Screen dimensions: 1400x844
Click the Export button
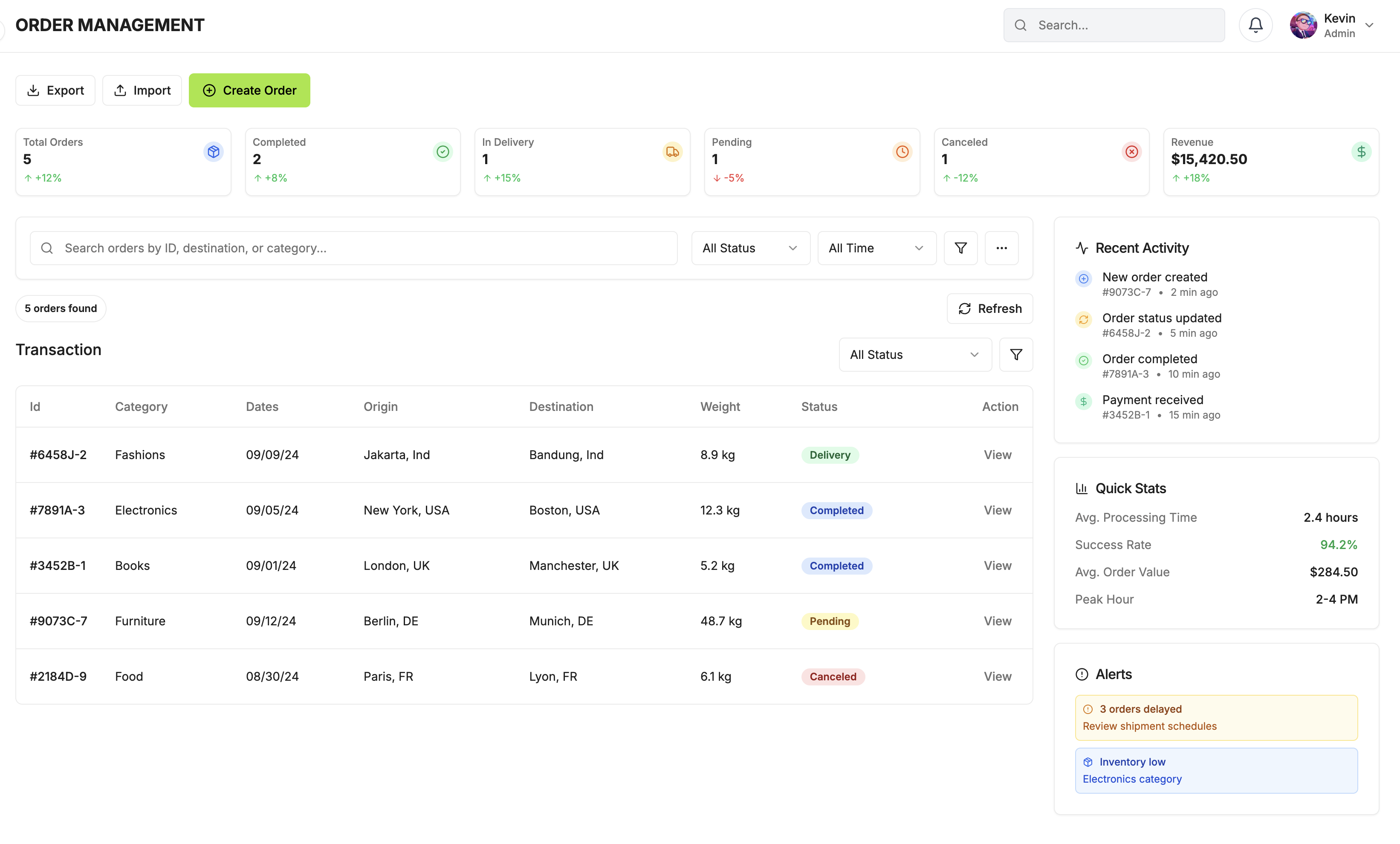tap(55, 90)
